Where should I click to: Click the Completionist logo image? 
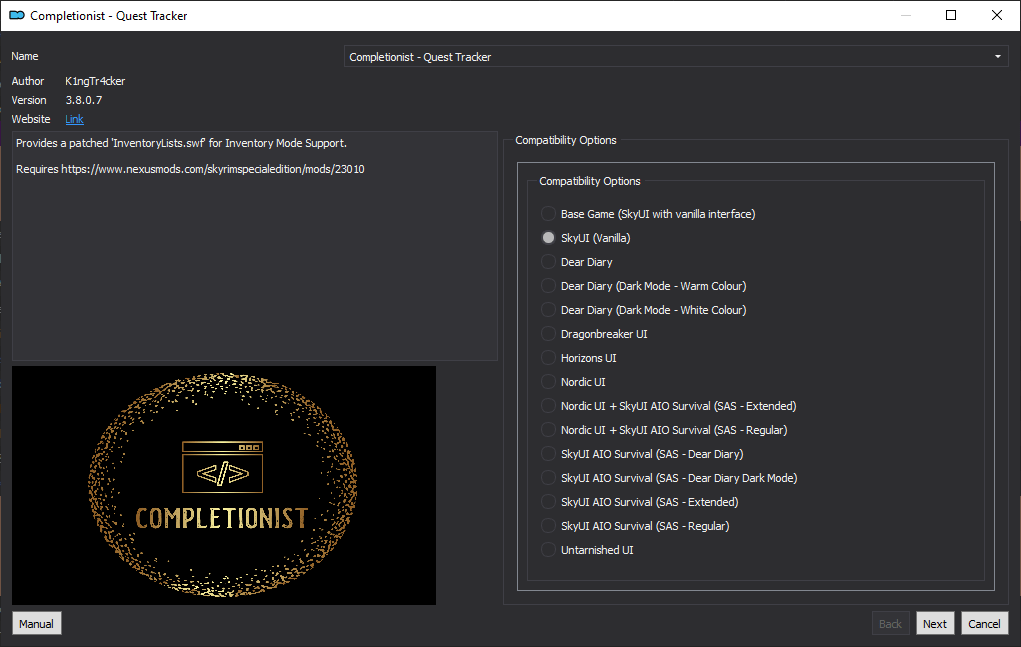224,485
